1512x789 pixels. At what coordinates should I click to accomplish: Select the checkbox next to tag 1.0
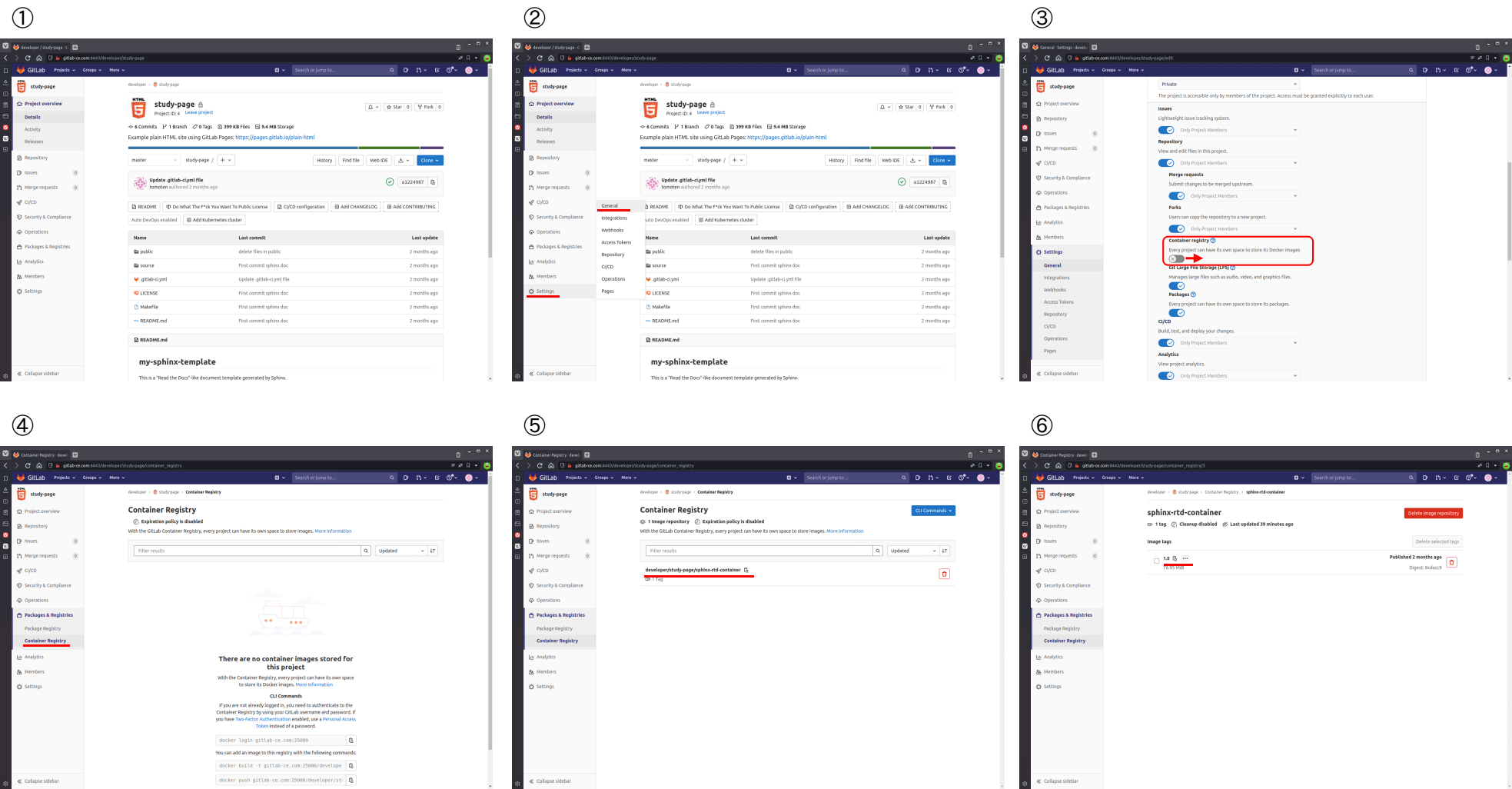(x=1156, y=561)
